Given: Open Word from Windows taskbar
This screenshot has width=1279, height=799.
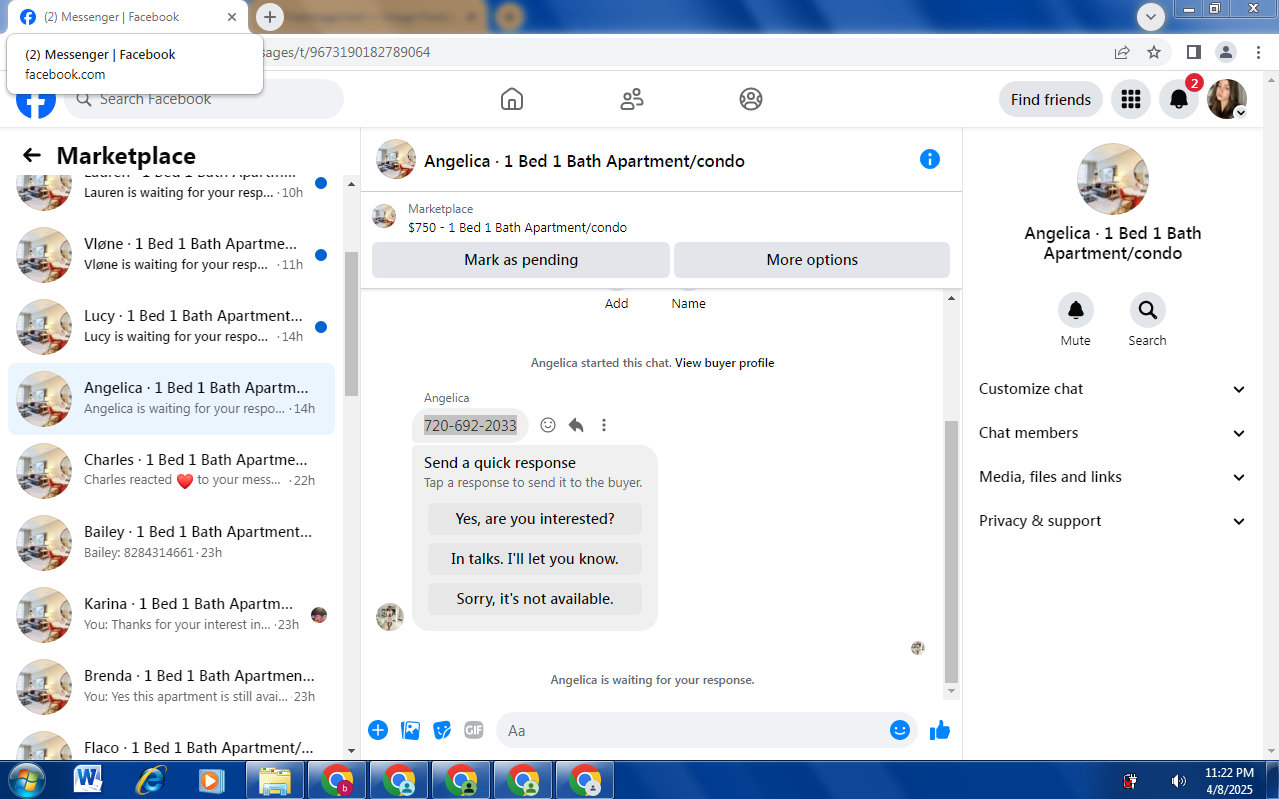Looking at the screenshot, I should pos(88,779).
